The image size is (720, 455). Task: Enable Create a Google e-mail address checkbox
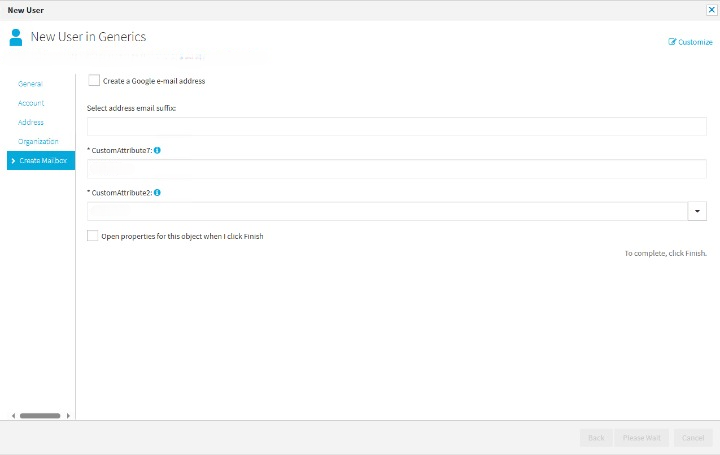(94, 80)
